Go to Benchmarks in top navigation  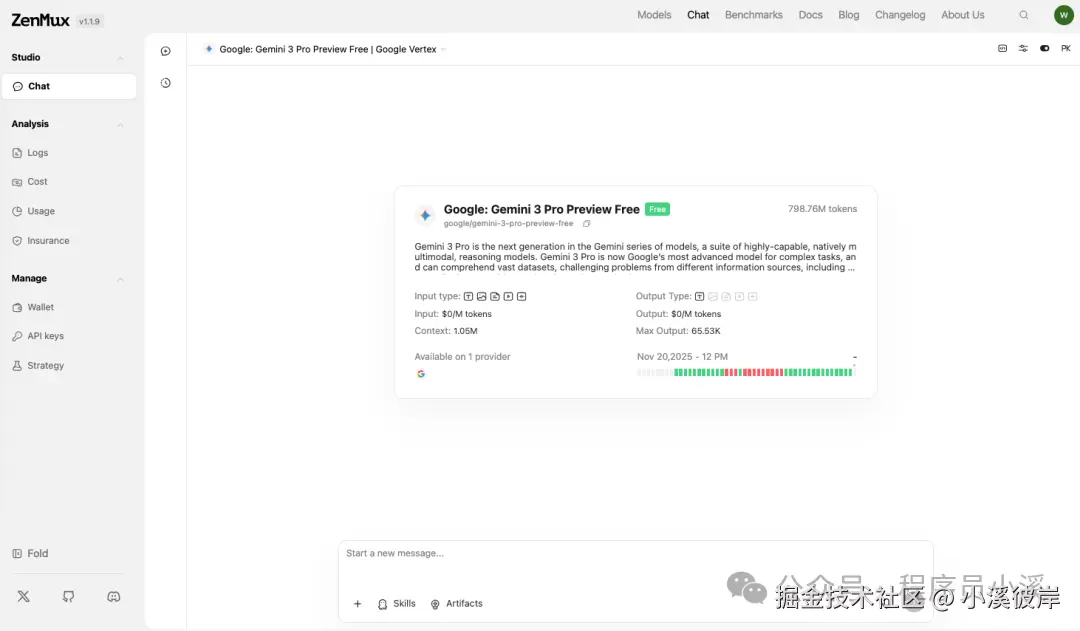click(x=753, y=15)
